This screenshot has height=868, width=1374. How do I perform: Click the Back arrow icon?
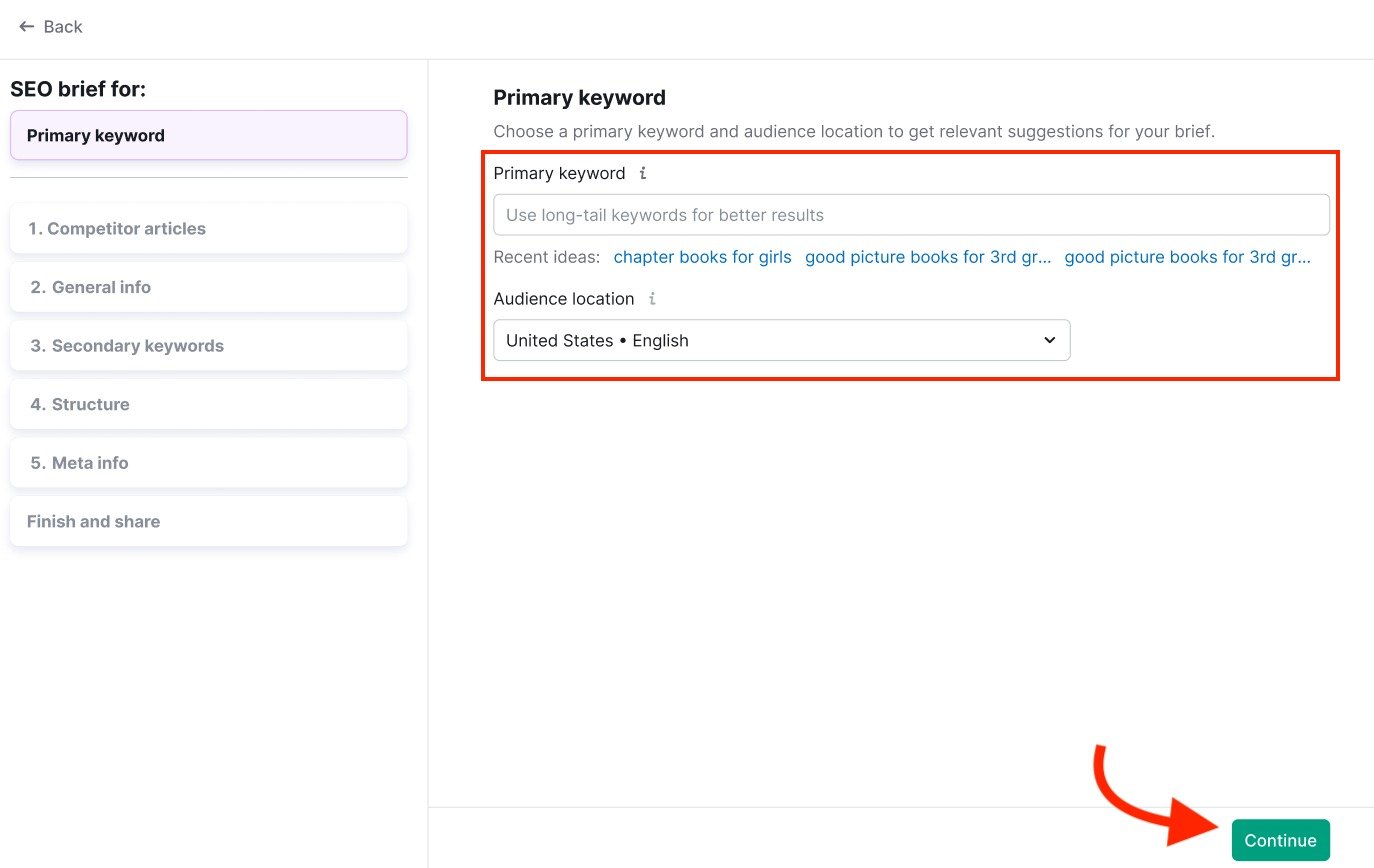[25, 27]
